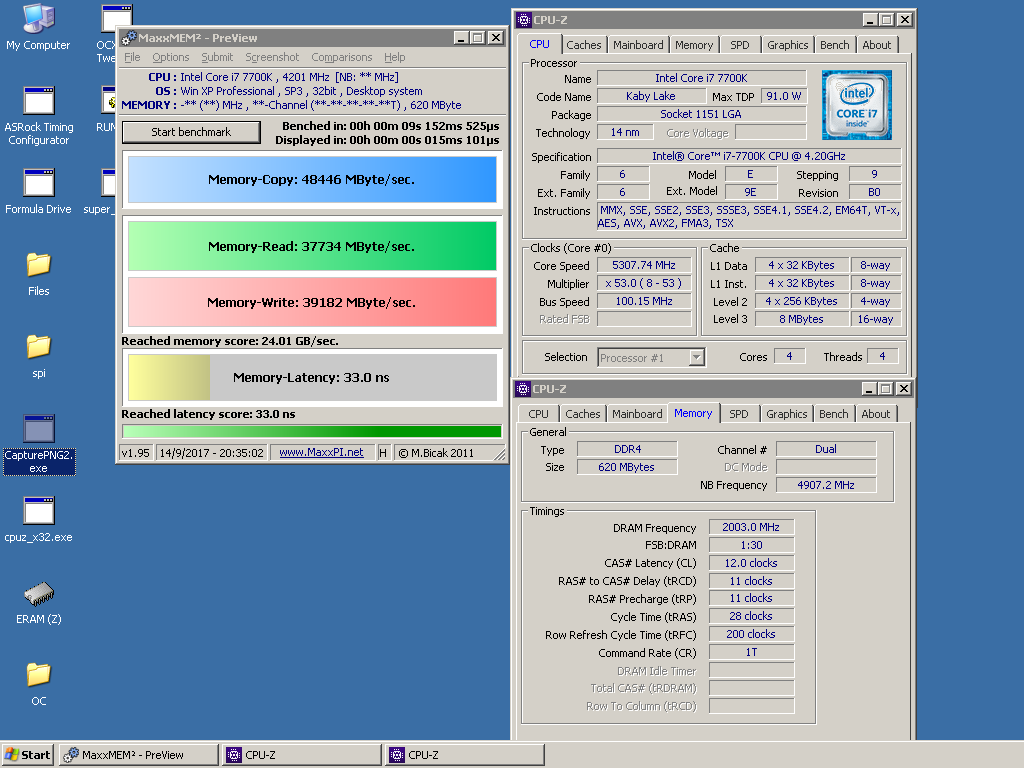
Task: Switch to Memory tab in upper CPU-Z
Action: point(694,45)
